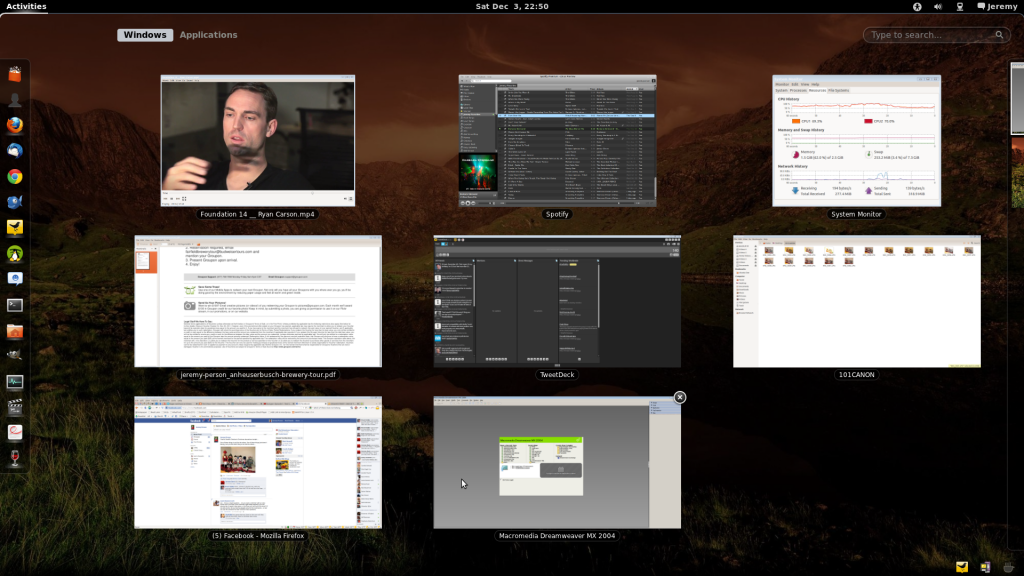Click the video clapperboard icon in dash
1024x576 pixels.
click(x=15, y=407)
